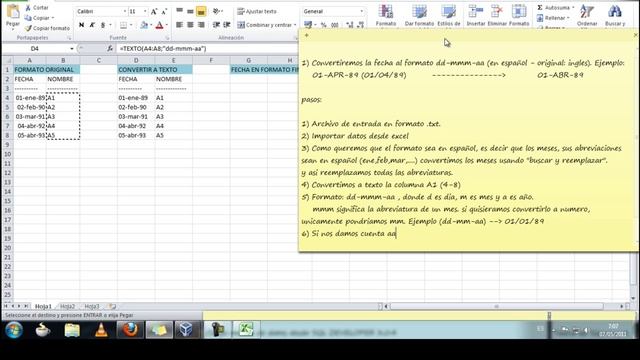Screen dimensions: 640x360
Task: Click the Pegar paste icon
Action: pos(13,12)
